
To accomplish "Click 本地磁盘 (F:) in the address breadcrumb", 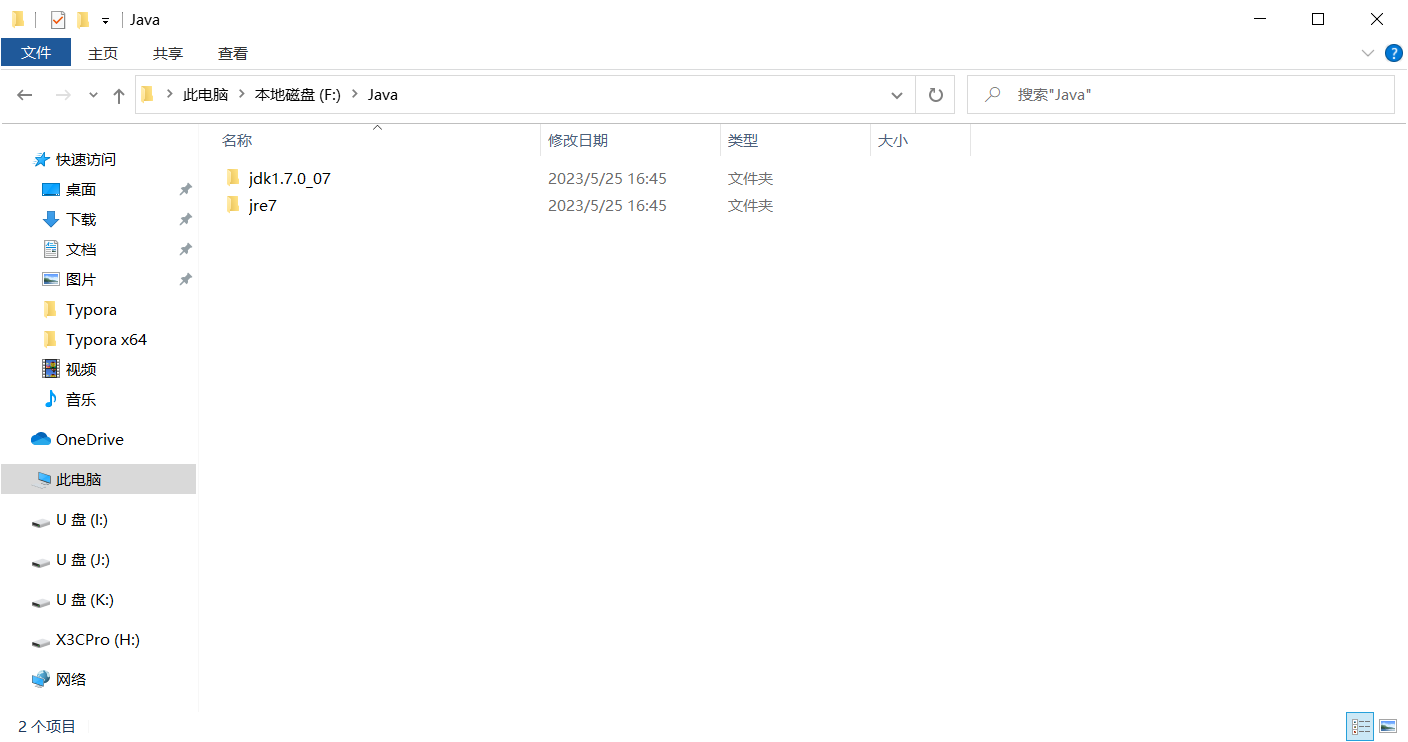I will point(298,95).
